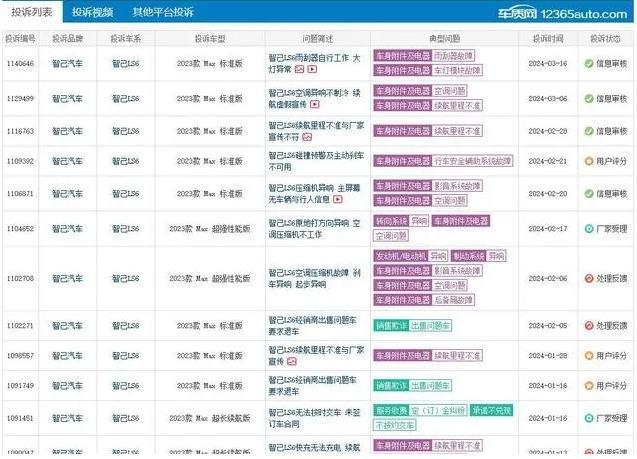Open complaint 智己LS6雨刮器自行工作 大灯异常

click(314, 63)
